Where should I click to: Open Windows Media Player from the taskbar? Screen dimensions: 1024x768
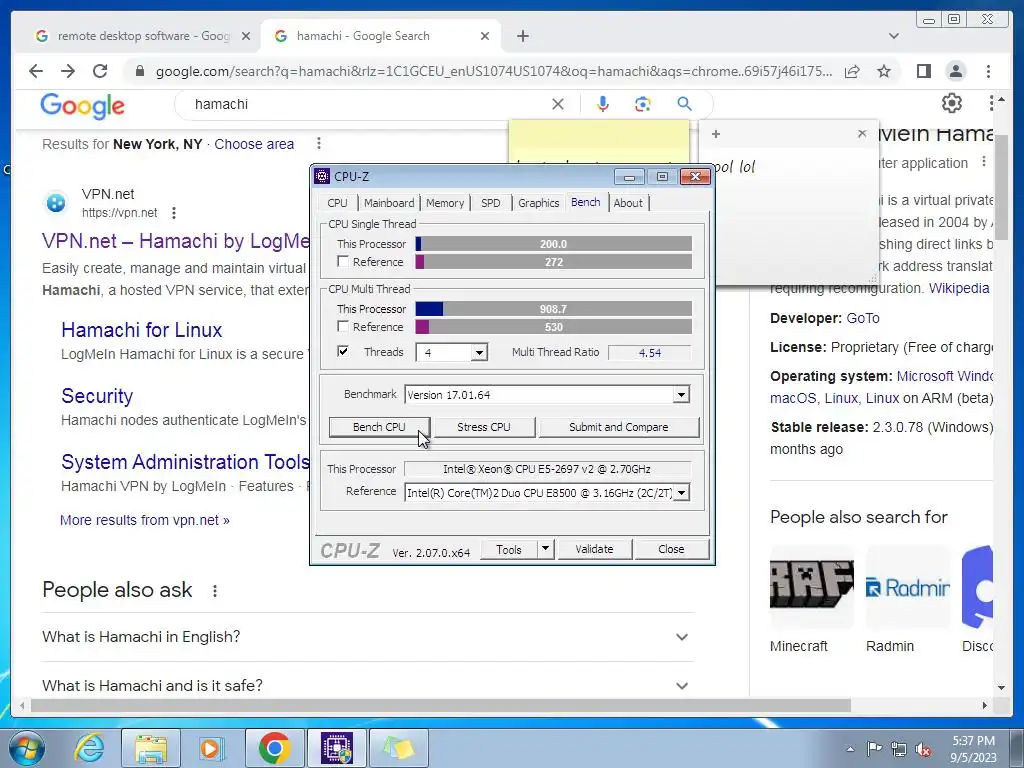(211, 748)
